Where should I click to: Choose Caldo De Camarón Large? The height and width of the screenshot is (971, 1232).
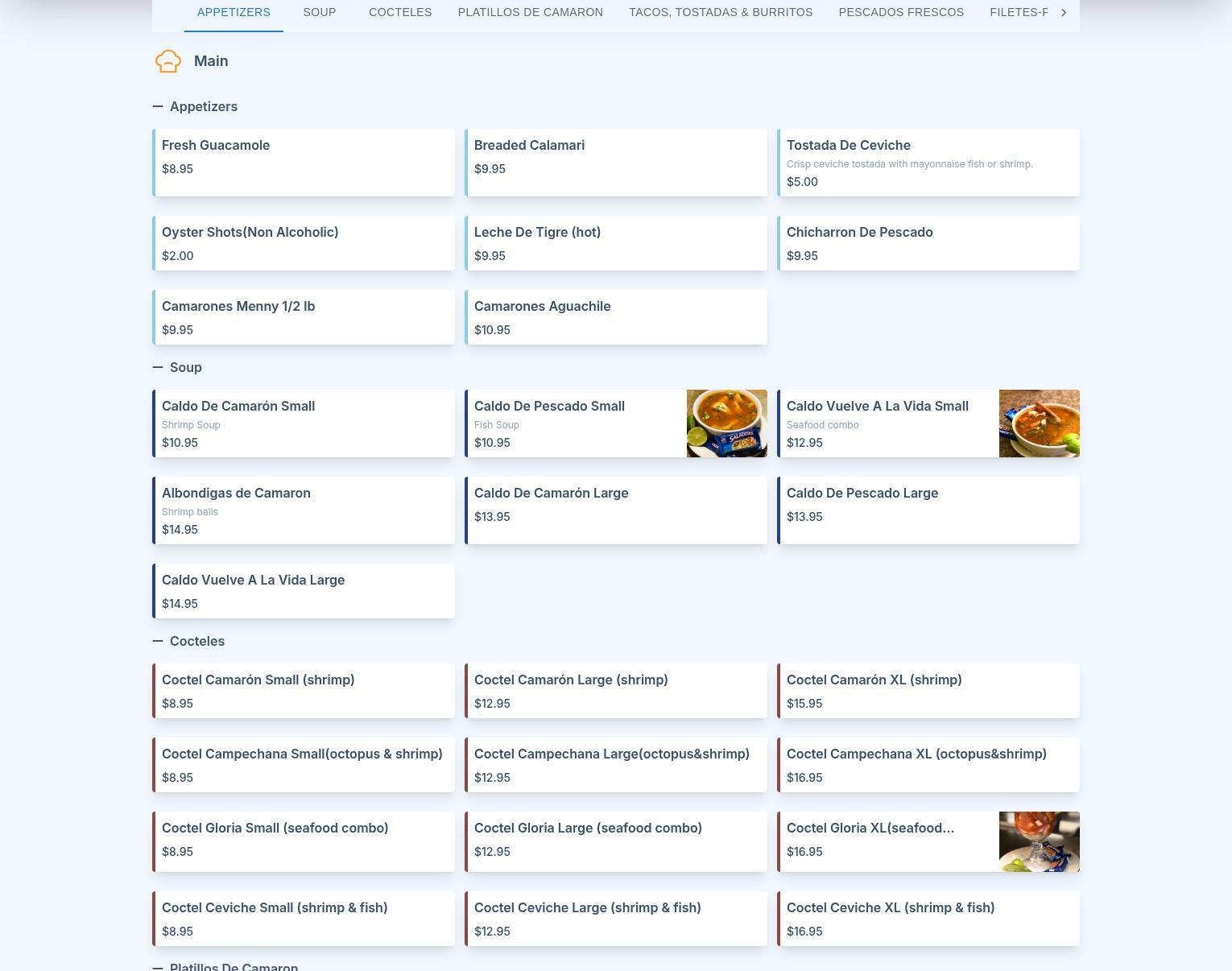click(x=616, y=510)
